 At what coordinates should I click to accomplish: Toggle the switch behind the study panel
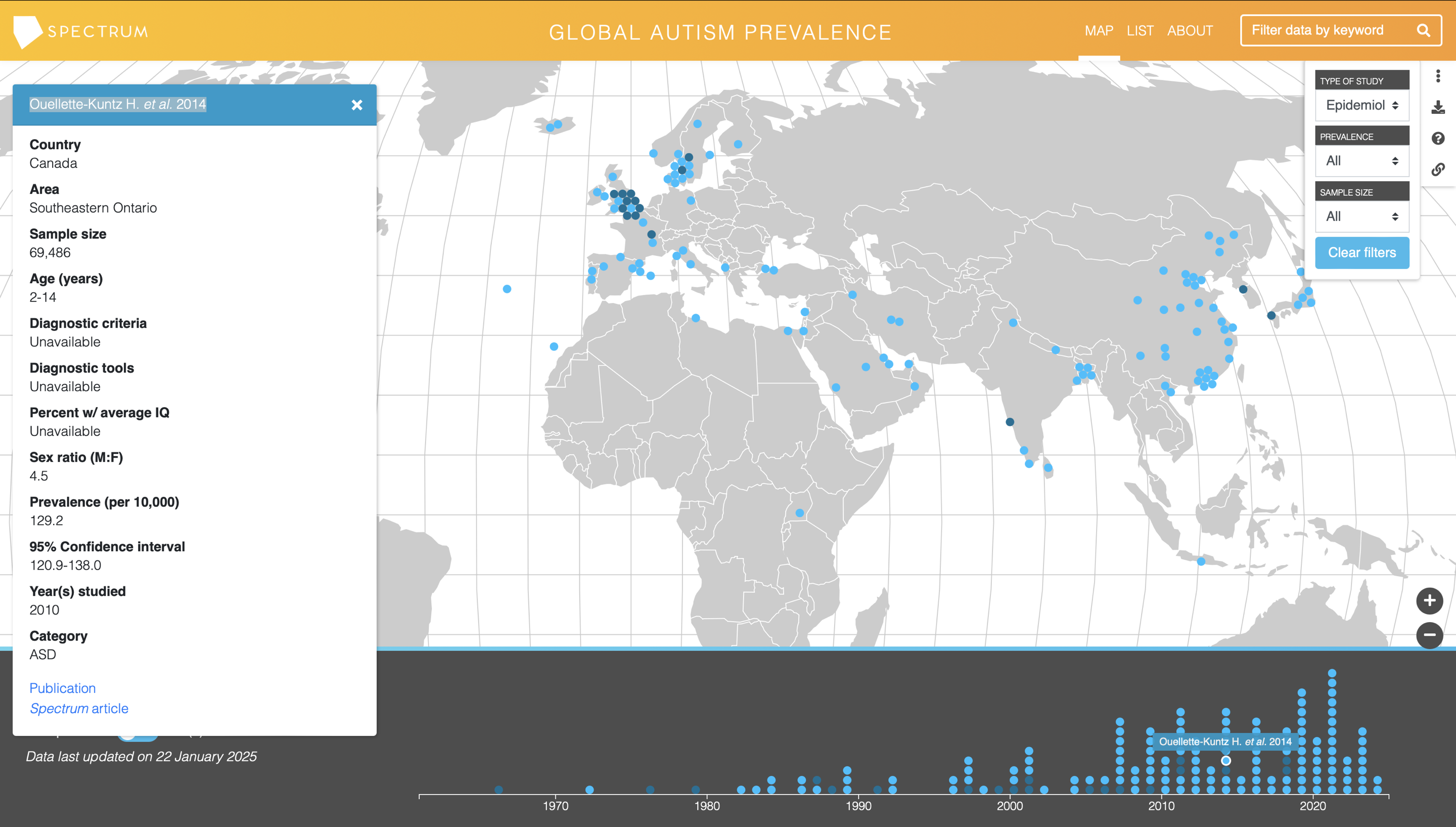coord(138,737)
